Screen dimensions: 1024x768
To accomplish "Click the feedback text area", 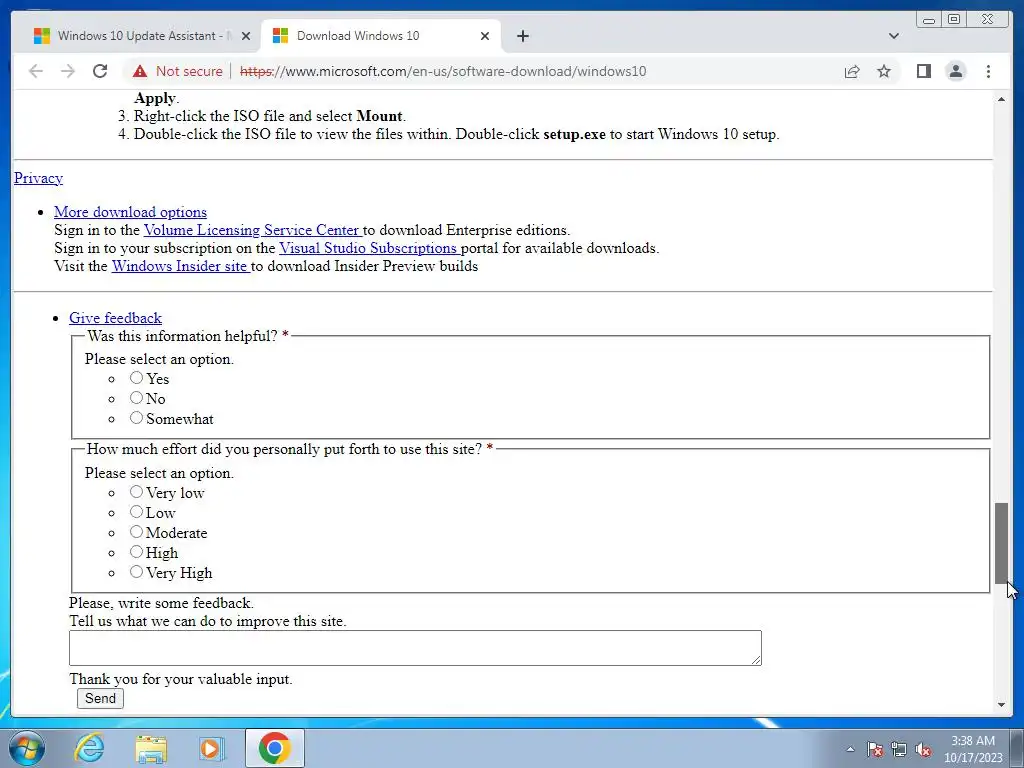I will tap(415, 648).
